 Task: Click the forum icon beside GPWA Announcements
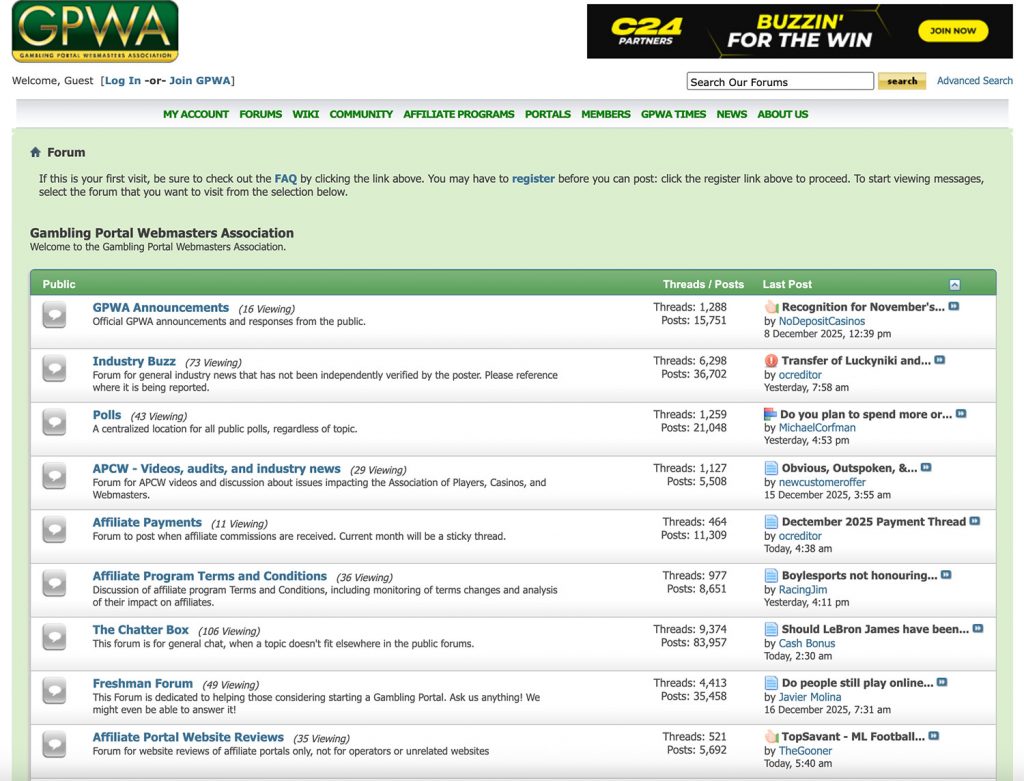[x=53, y=315]
